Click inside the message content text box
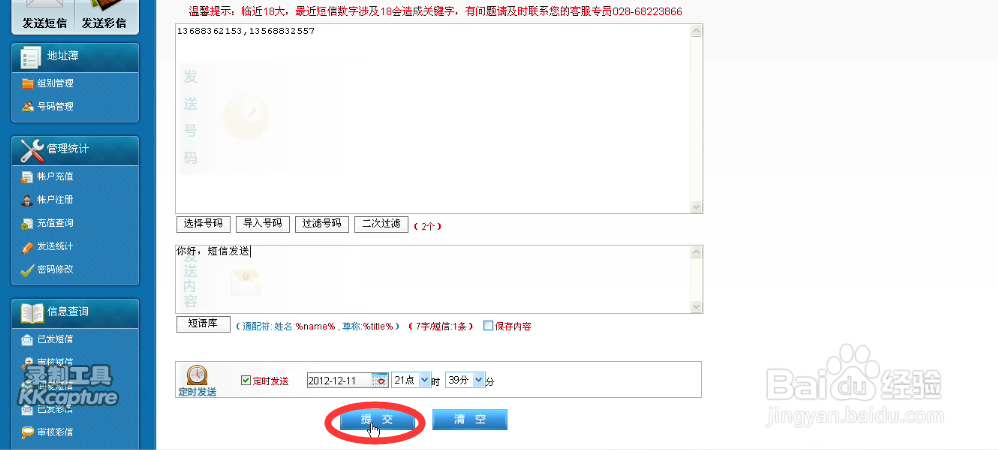This screenshot has width=998, height=450. [x=433, y=279]
